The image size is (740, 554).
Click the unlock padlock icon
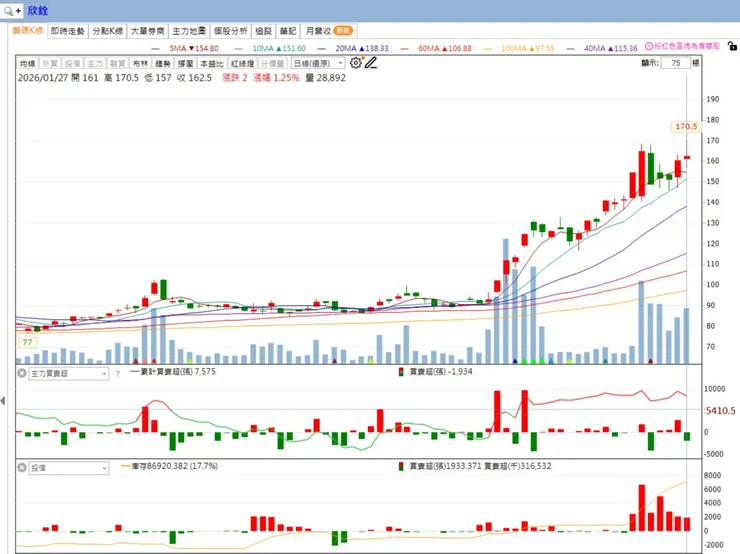[732, 46]
